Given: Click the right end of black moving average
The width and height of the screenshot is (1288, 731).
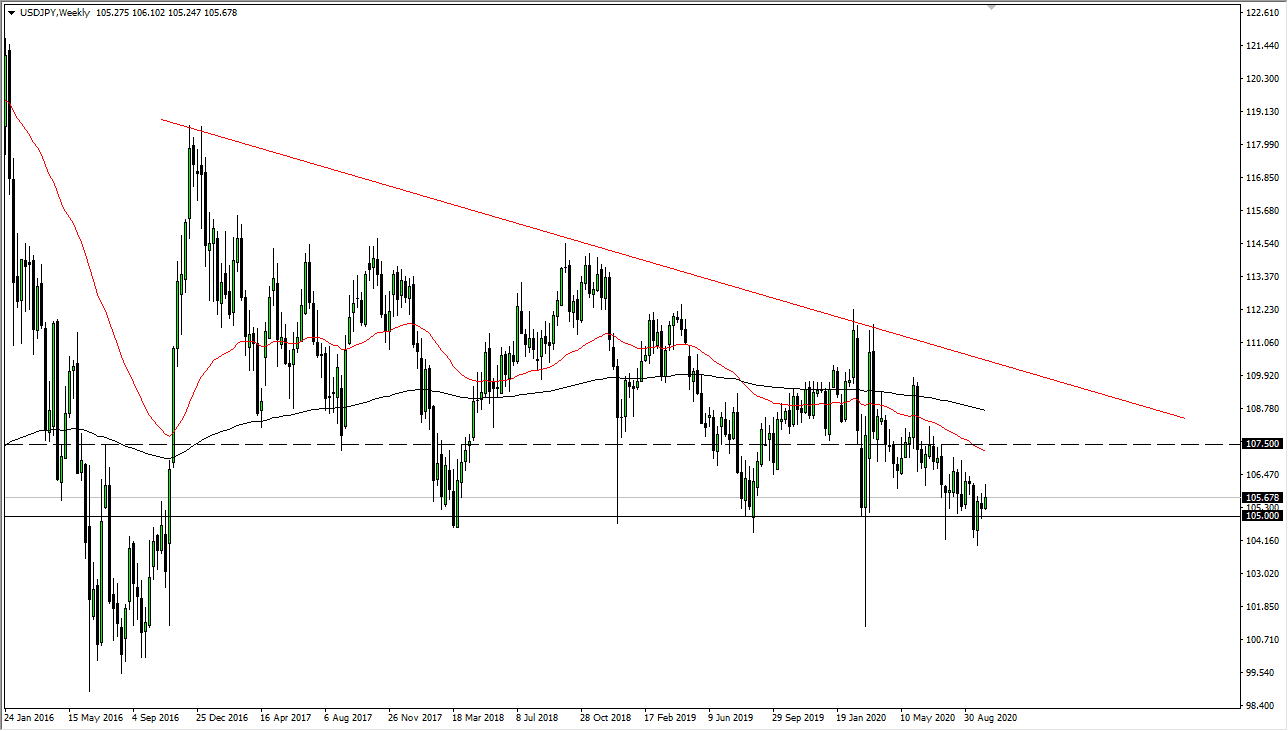Looking at the screenshot, I should pyautogui.click(x=985, y=410).
